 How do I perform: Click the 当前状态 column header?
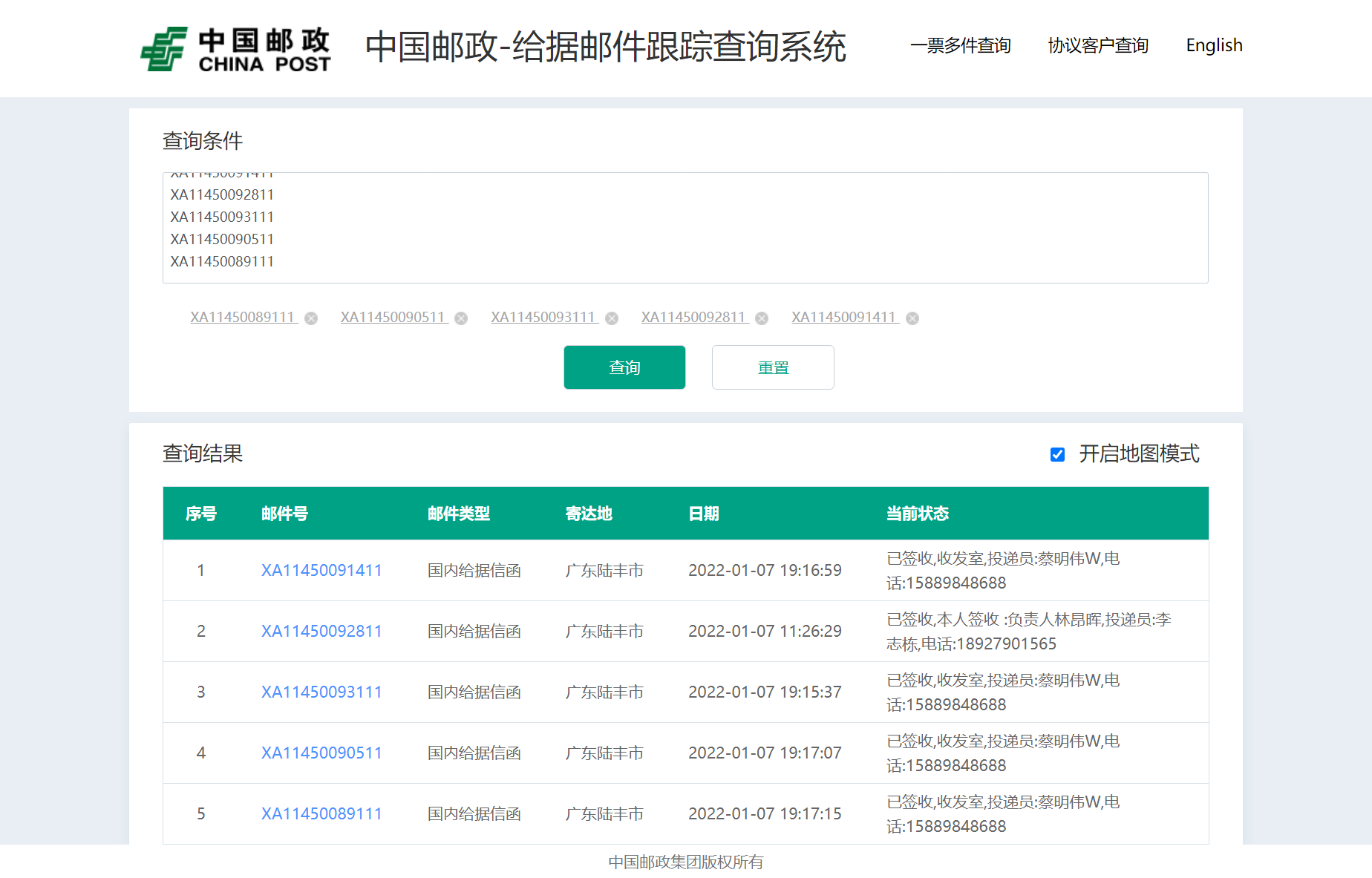click(918, 514)
